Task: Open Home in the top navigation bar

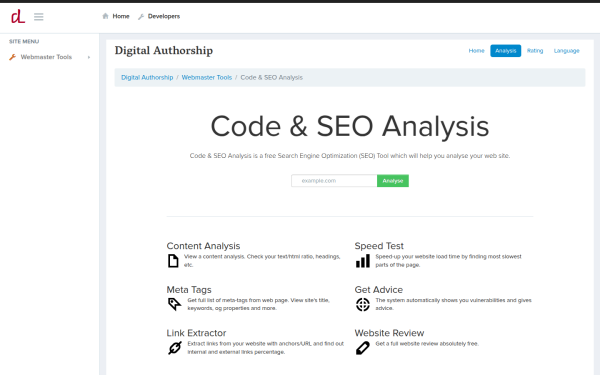Action: pyautogui.click(x=121, y=16)
